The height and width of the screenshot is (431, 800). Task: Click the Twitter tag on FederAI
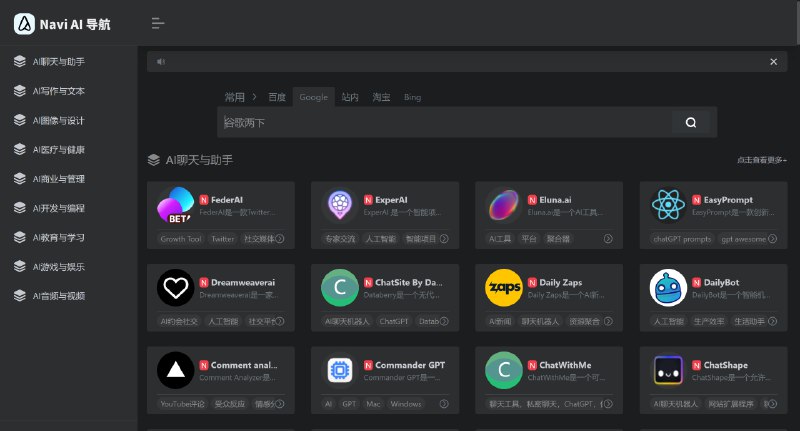tap(222, 239)
